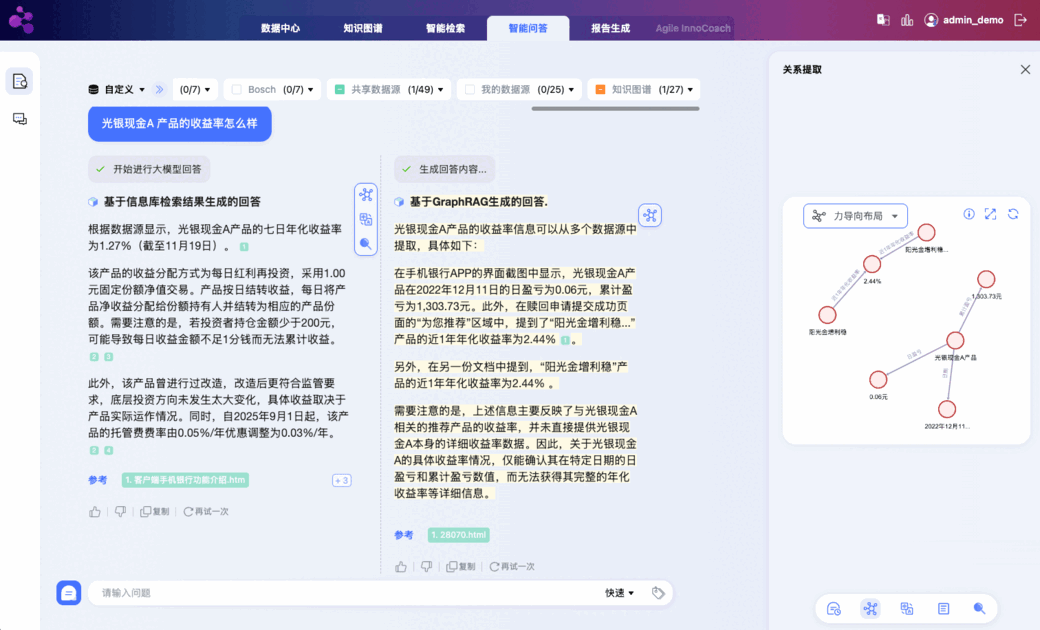Open the 自定义 dropdown

pyautogui.click(x=125, y=90)
